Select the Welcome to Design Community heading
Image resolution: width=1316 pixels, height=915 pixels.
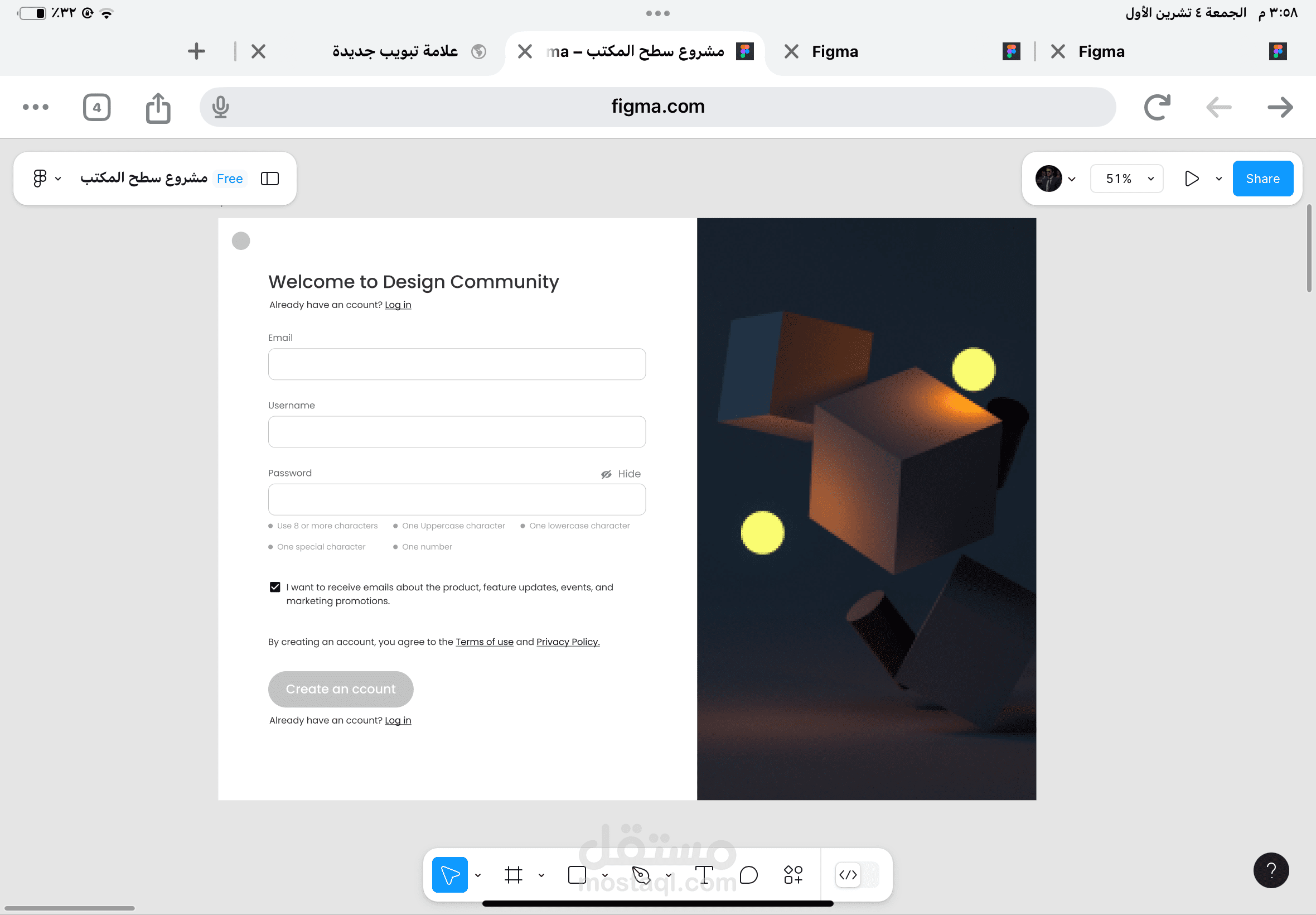click(413, 282)
